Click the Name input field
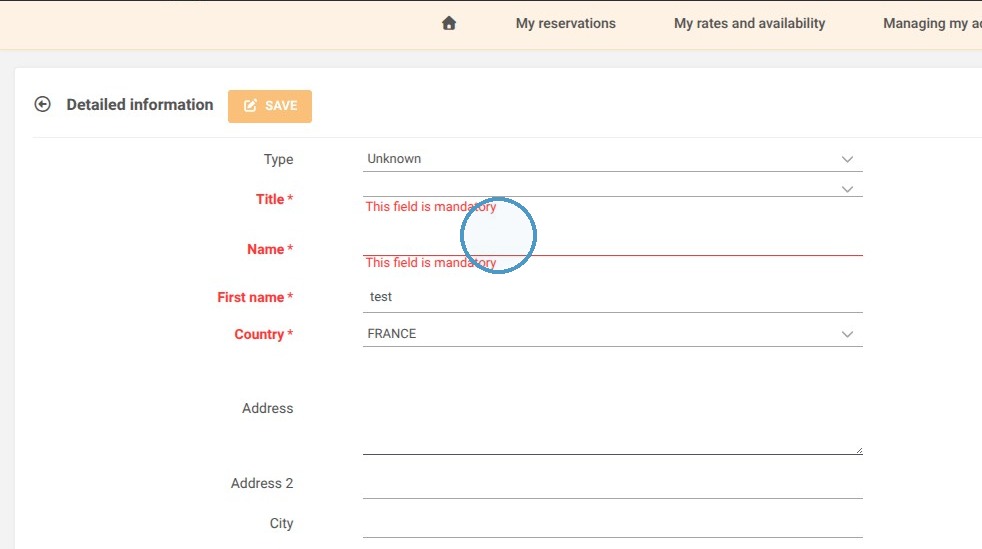Image resolution: width=982 pixels, height=549 pixels. [x=612, y=243]
